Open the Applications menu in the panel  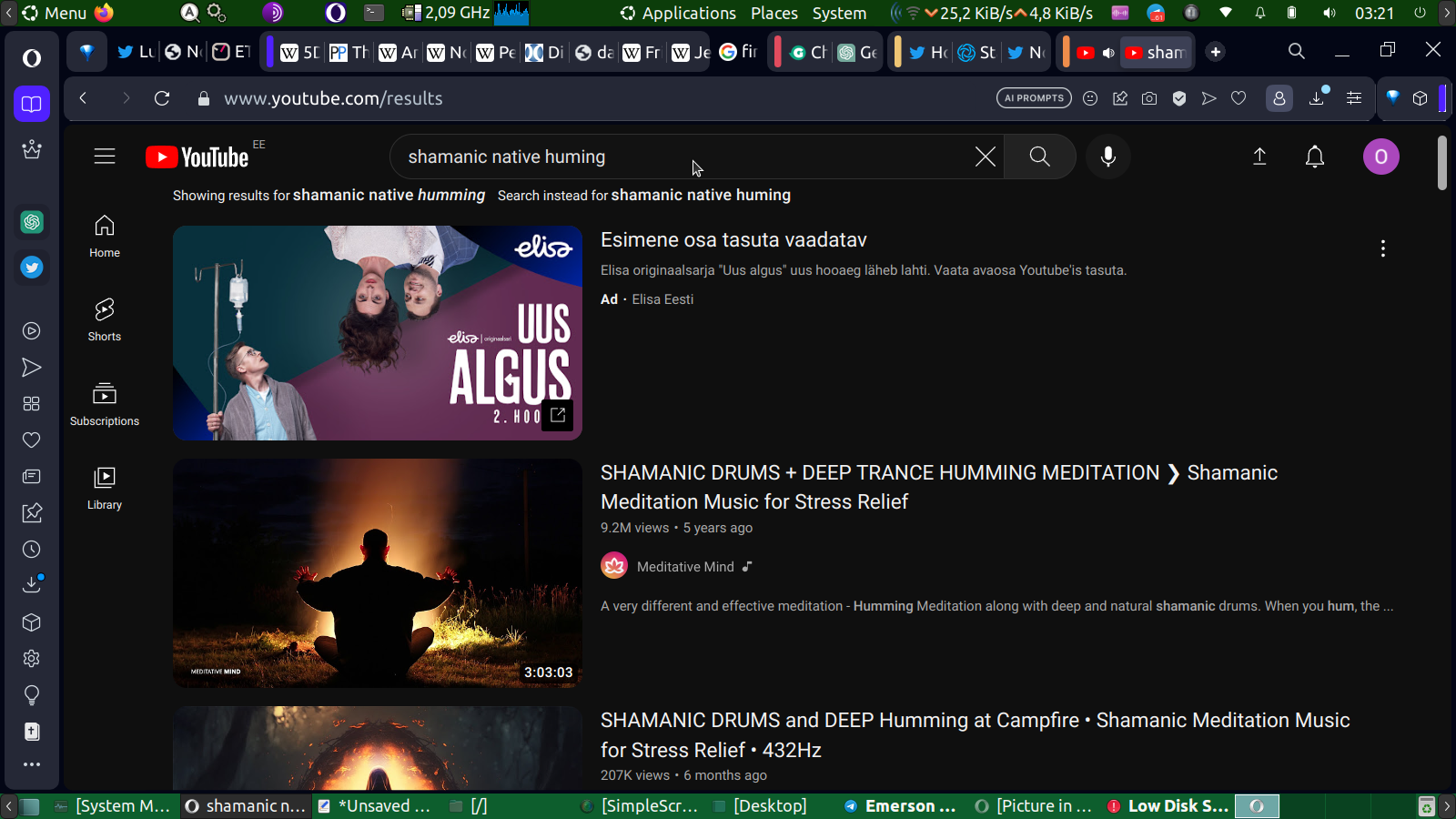tap(678, 13)
